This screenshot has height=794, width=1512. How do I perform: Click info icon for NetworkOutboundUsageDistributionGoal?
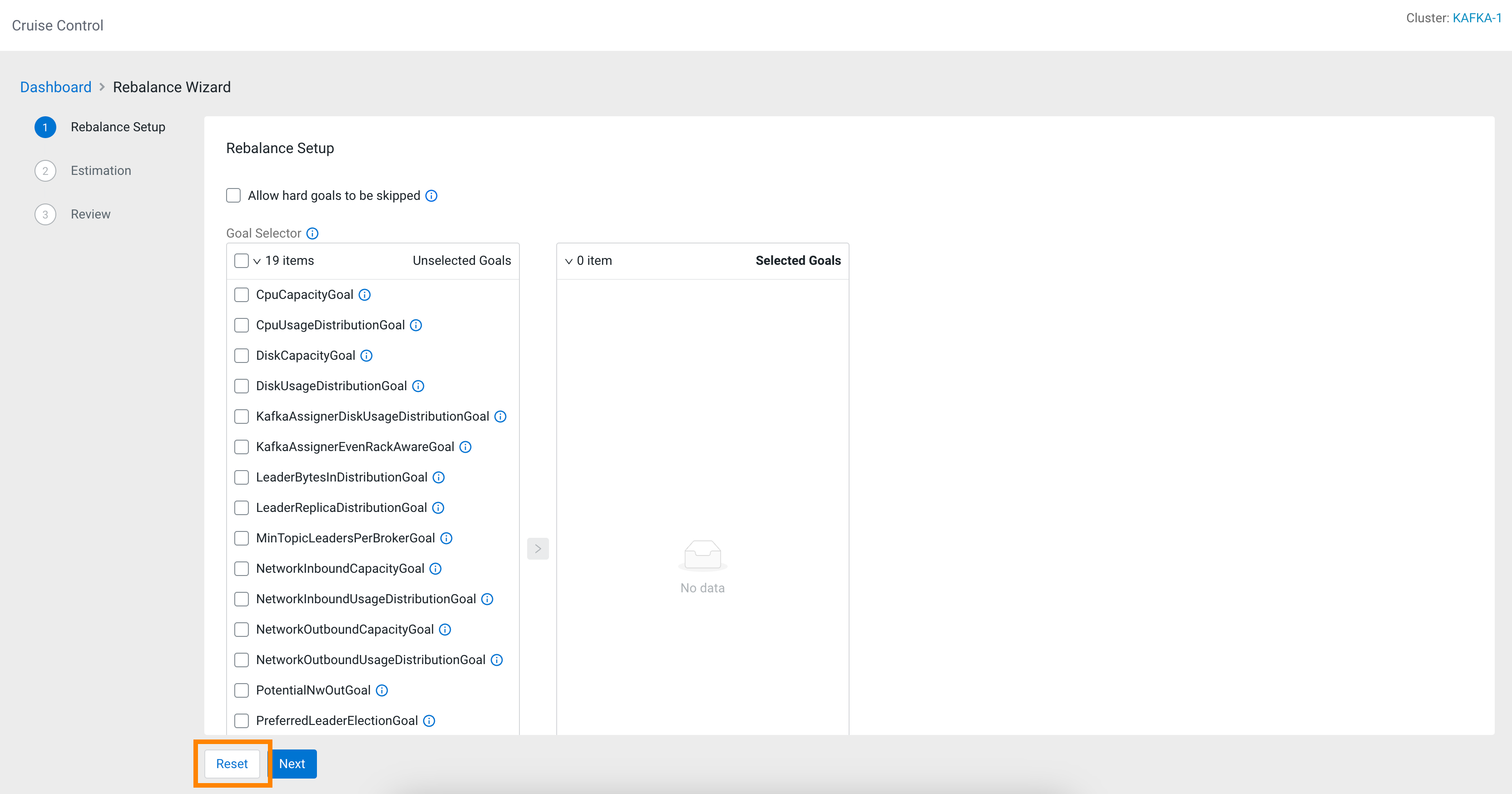497,660
